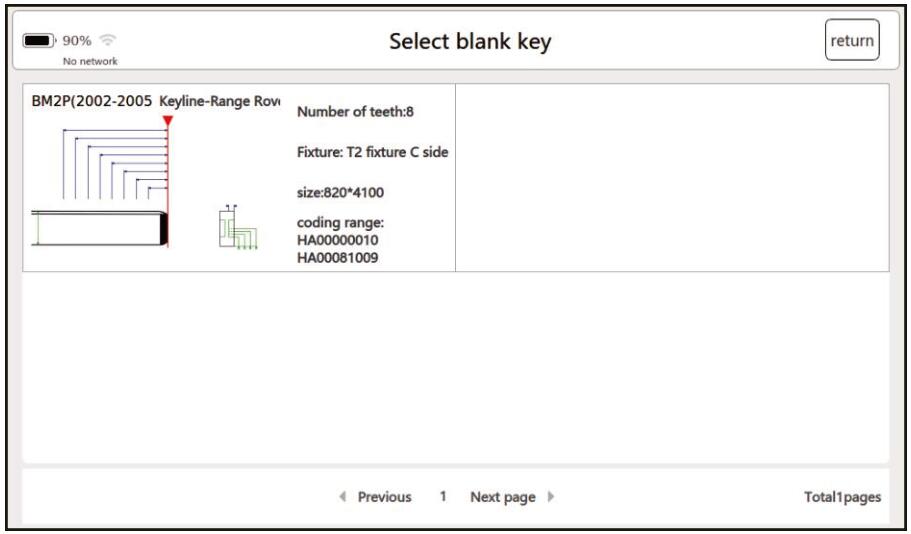Click the No network status label
The image size is (911, 534).
tap(90, 61)
